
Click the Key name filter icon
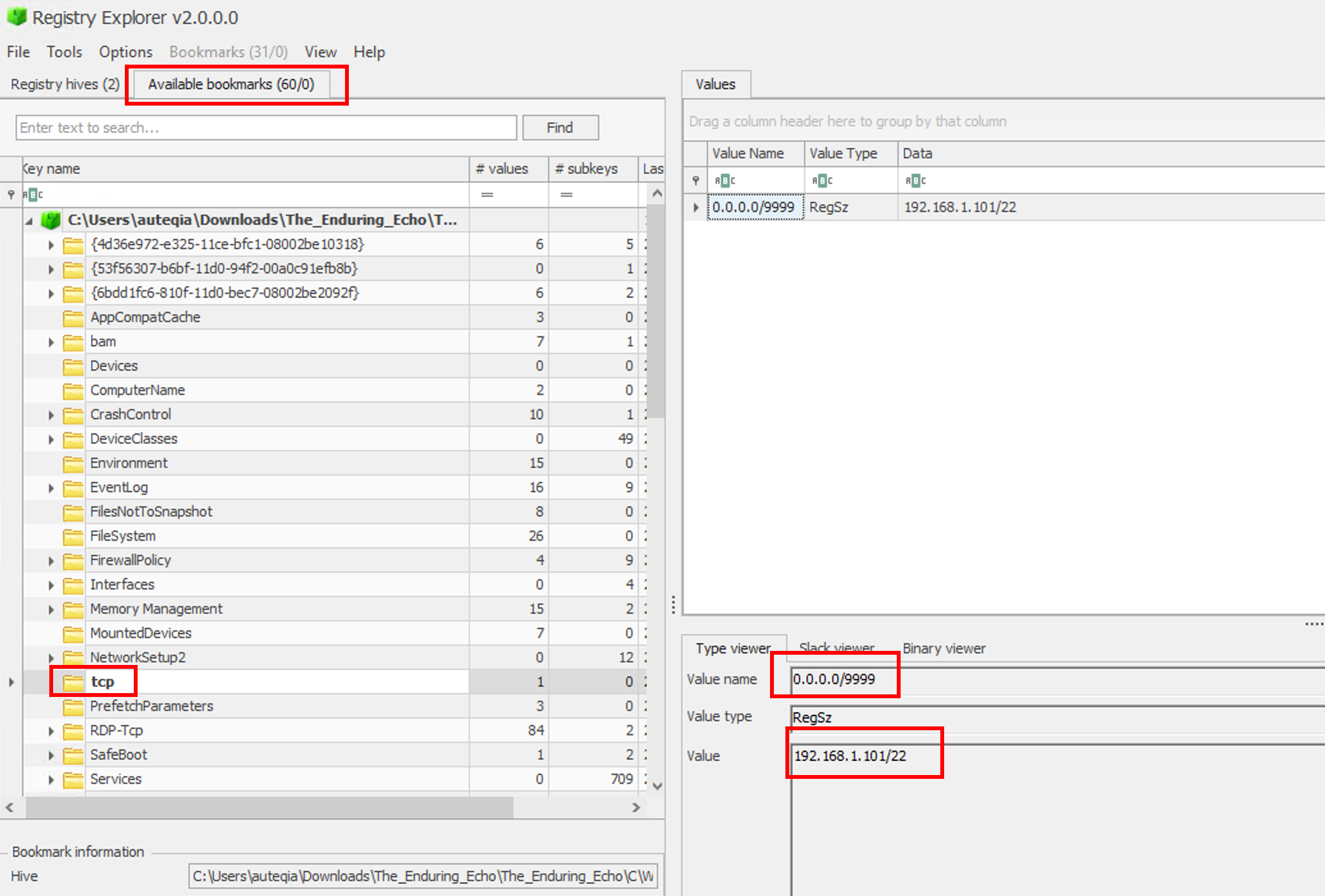(x=33, y=195)
